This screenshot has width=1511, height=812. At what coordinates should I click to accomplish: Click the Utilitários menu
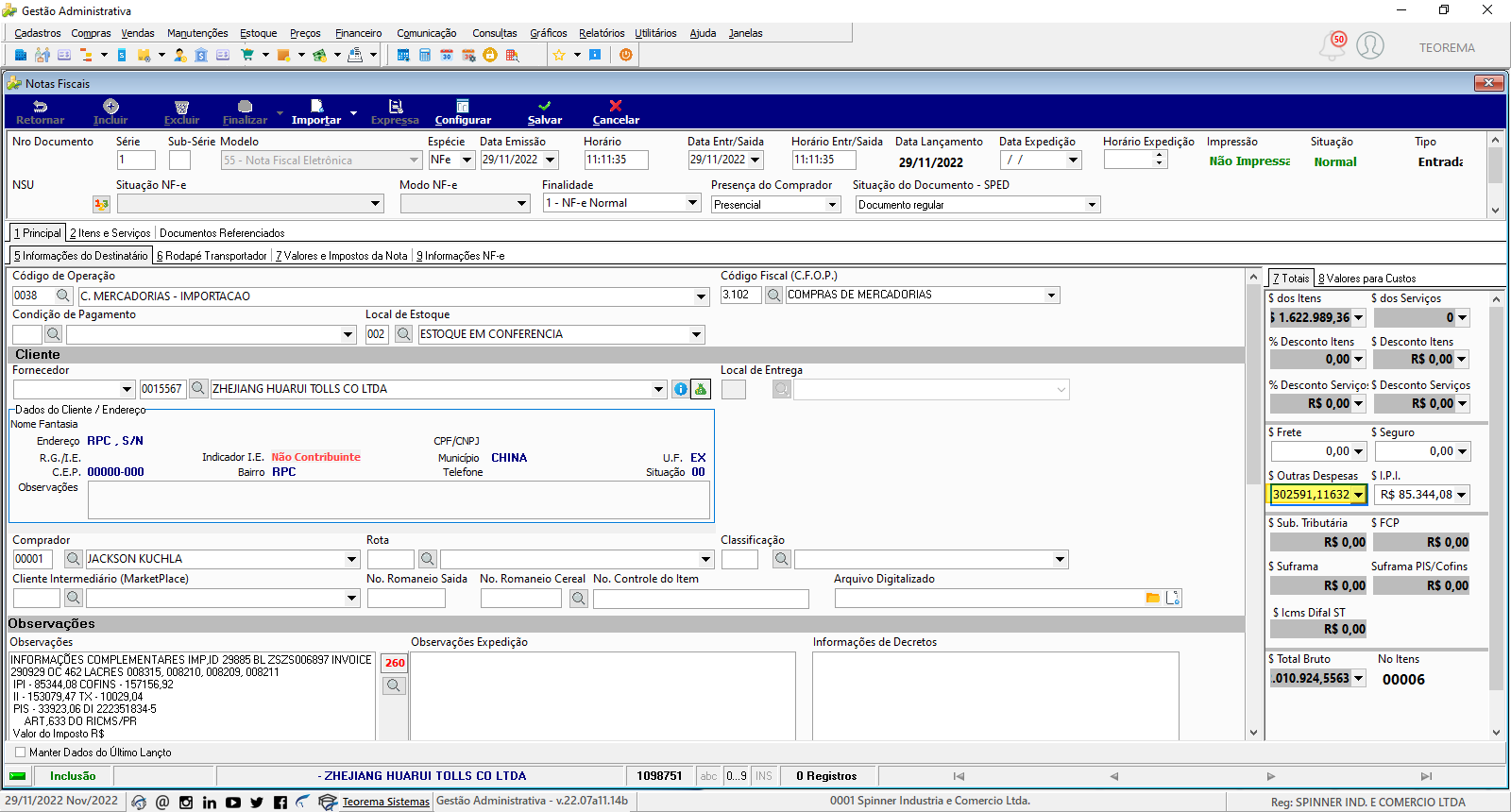pos(655,33)
